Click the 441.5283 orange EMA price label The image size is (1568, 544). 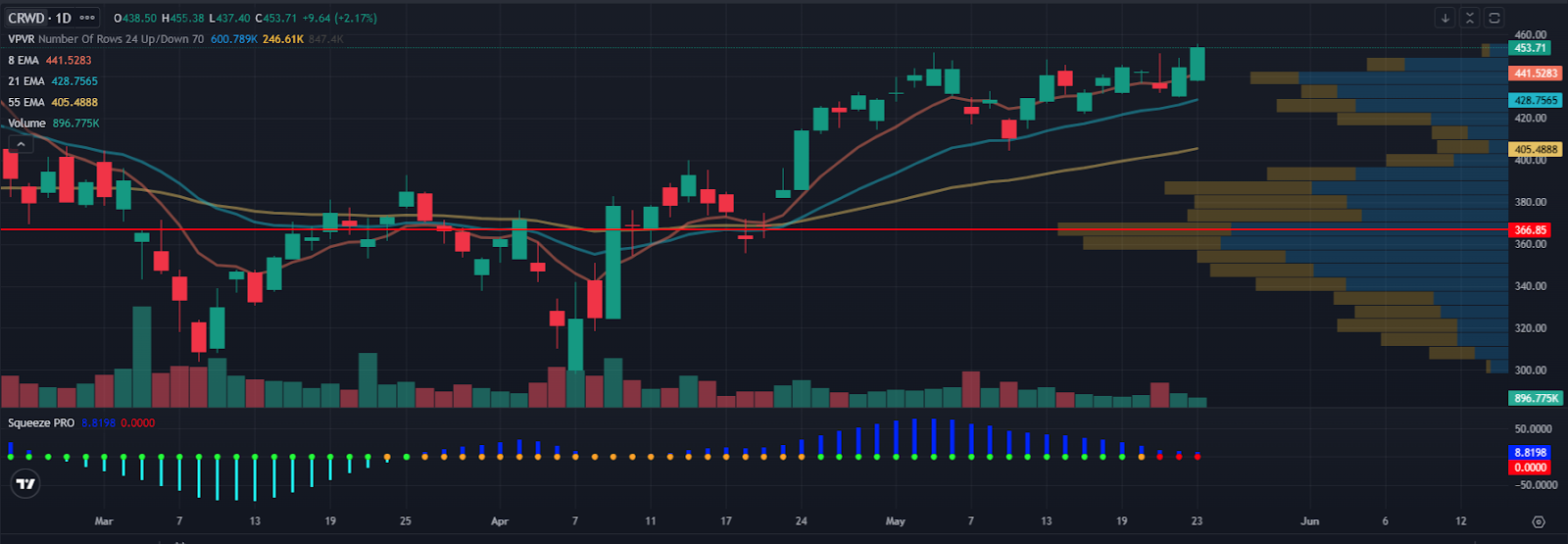coord(1535,74)
